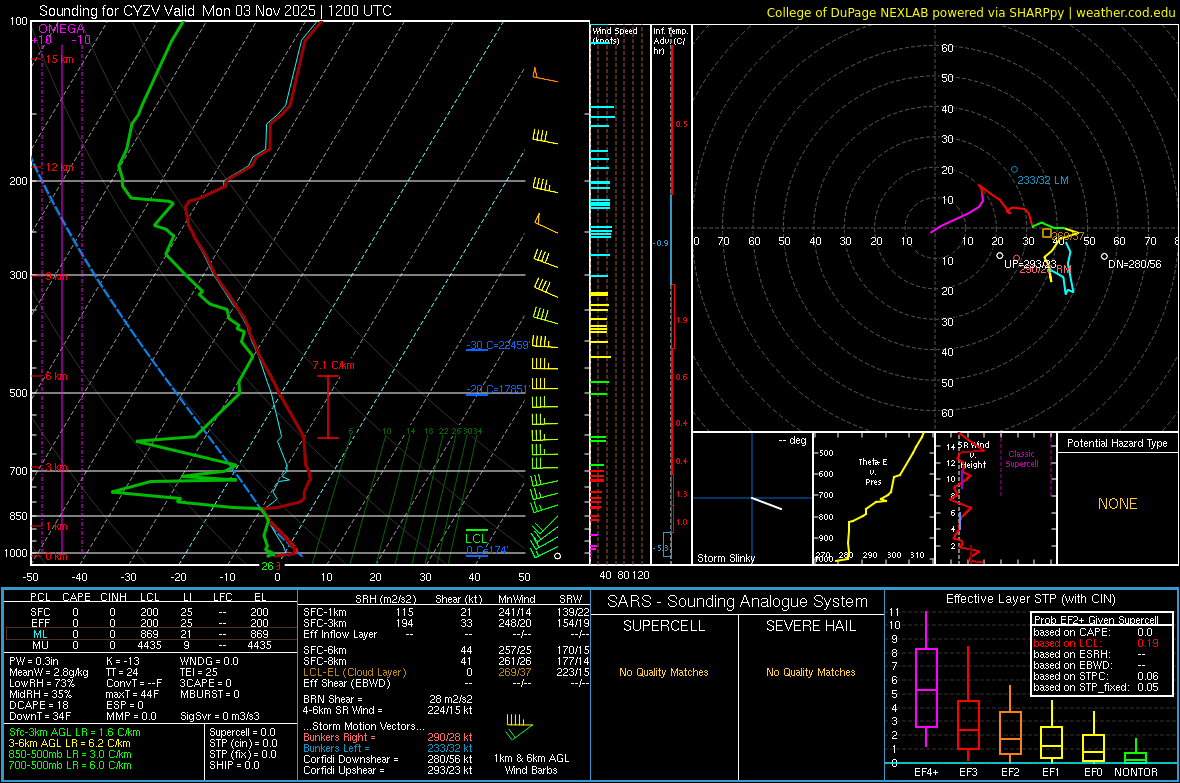Click 'Sfc-3km AGL LR = 1.6 C/km'

click(75, 732)
